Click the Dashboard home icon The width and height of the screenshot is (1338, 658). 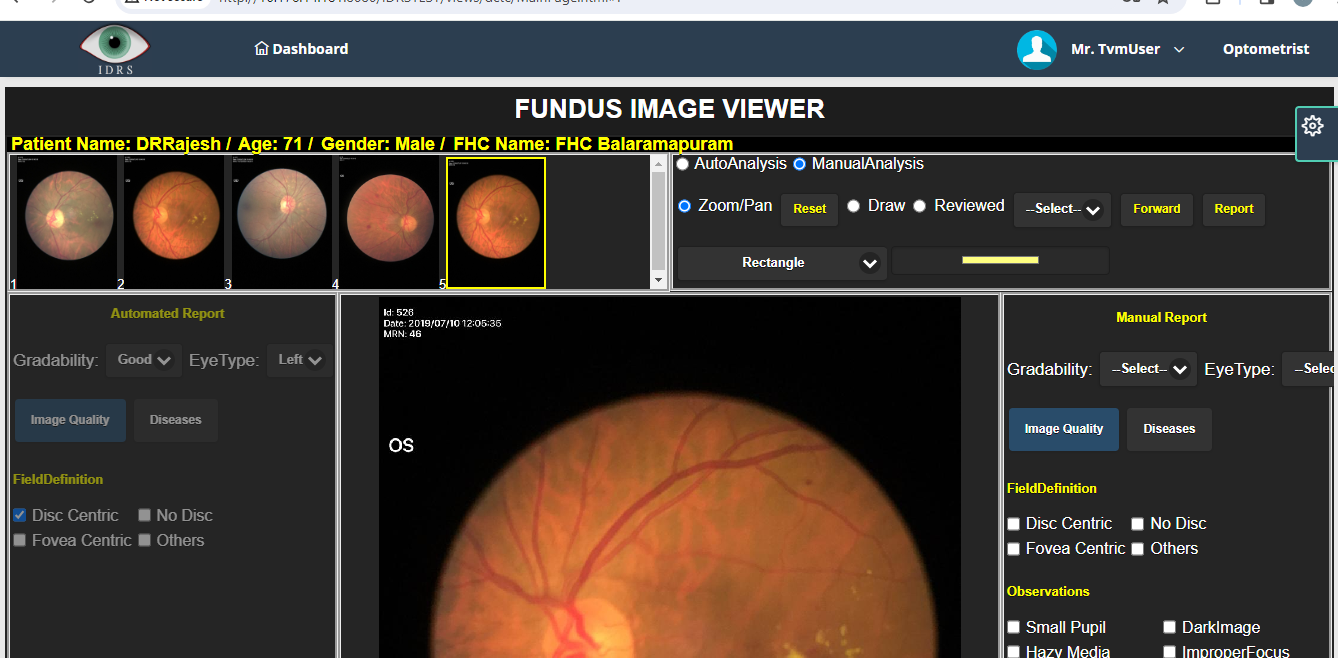tap(262, 48)
